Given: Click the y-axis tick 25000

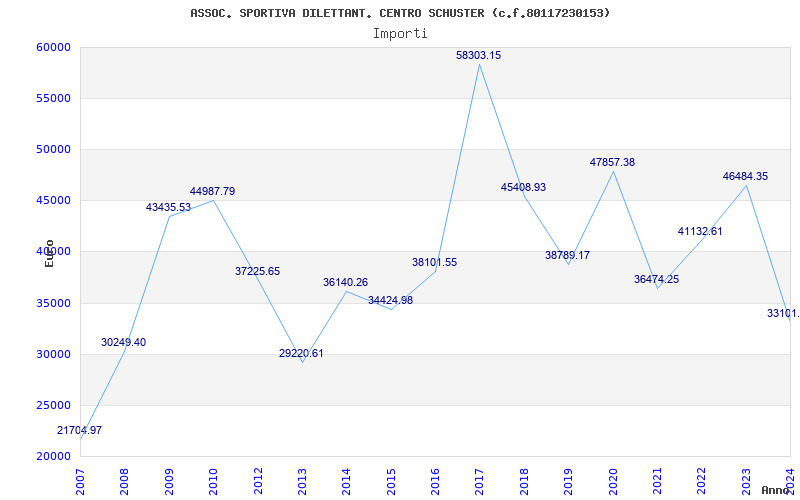Looking at the screenshot, I should tap(53, 406).
